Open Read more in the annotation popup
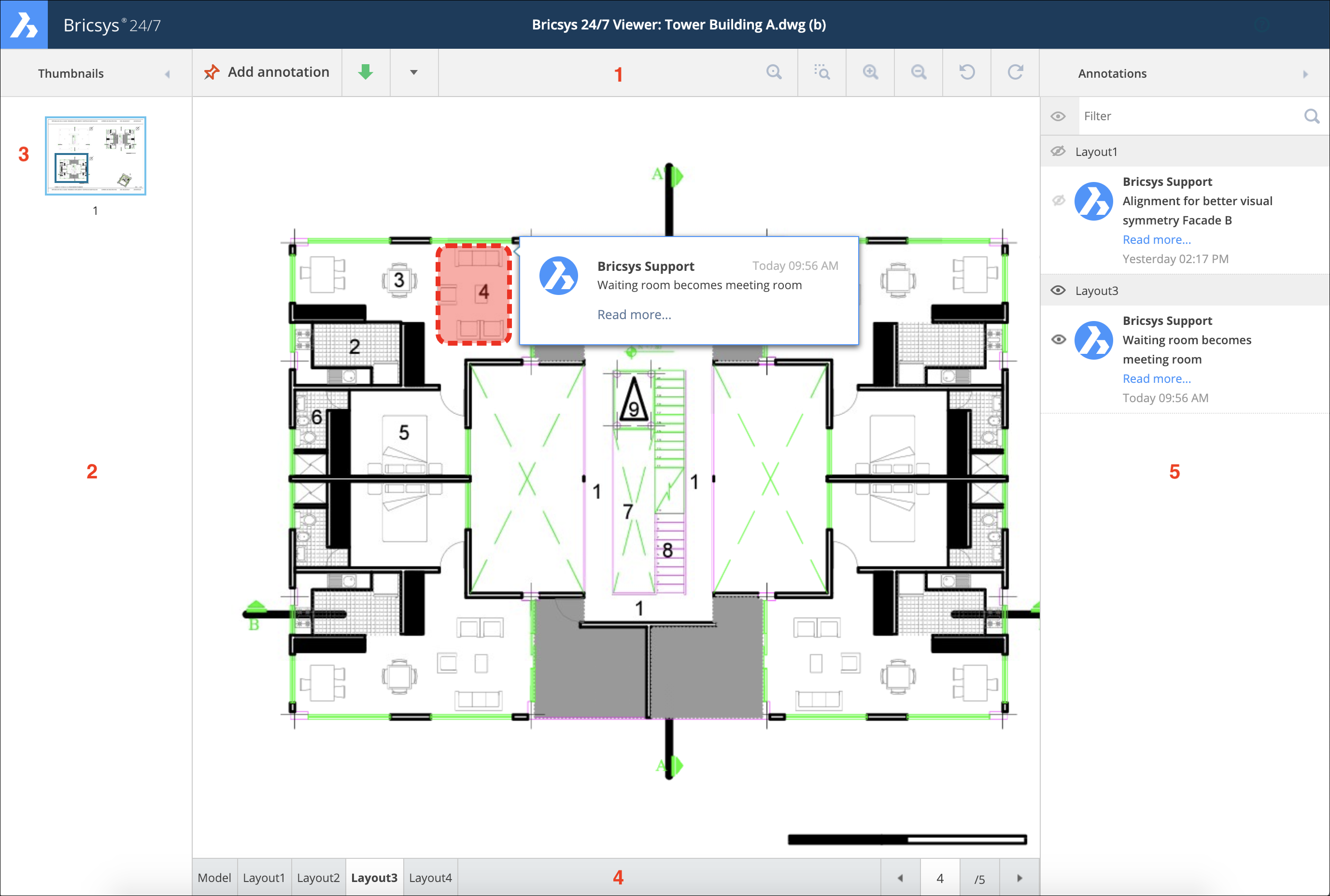1330x896 pixels. [634, 314]
